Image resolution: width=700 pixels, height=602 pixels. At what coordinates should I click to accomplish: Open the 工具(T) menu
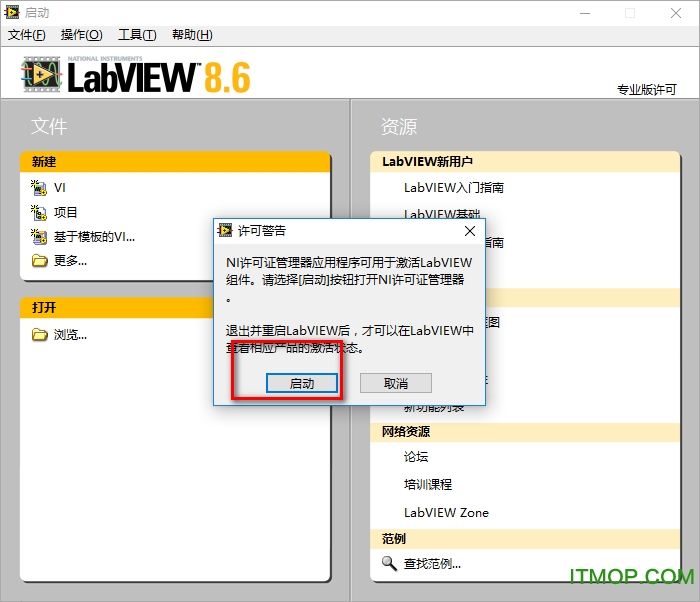(137, 35)
